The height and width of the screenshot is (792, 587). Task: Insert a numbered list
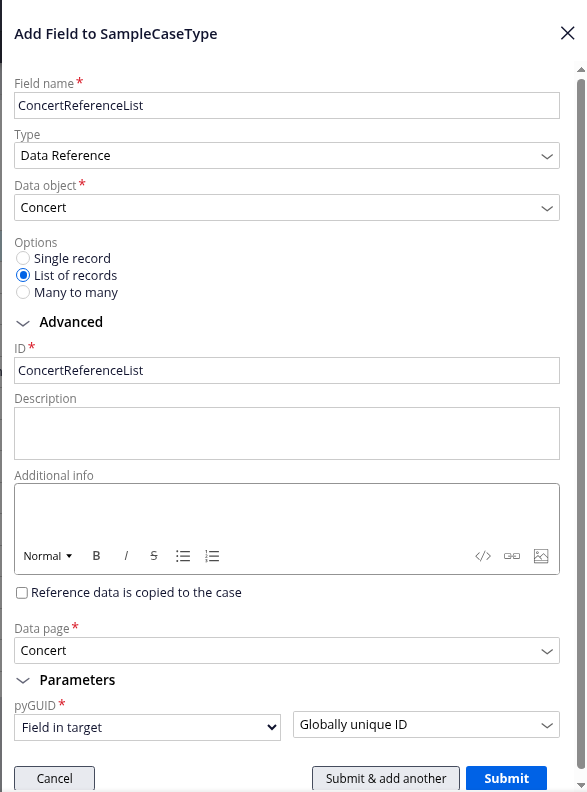[x=212, y=556]
